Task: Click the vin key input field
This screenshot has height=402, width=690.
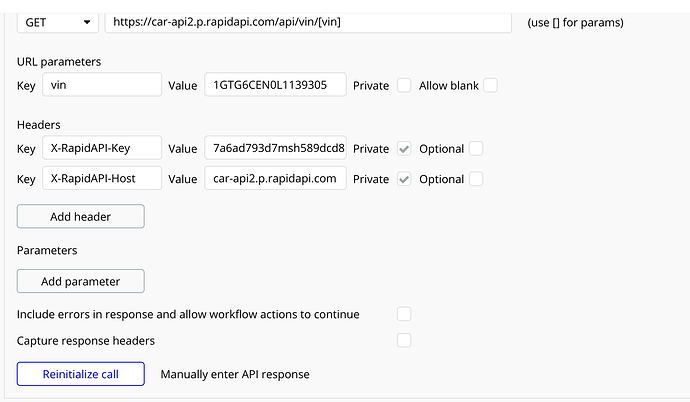Action: click(x=101, y=86)
